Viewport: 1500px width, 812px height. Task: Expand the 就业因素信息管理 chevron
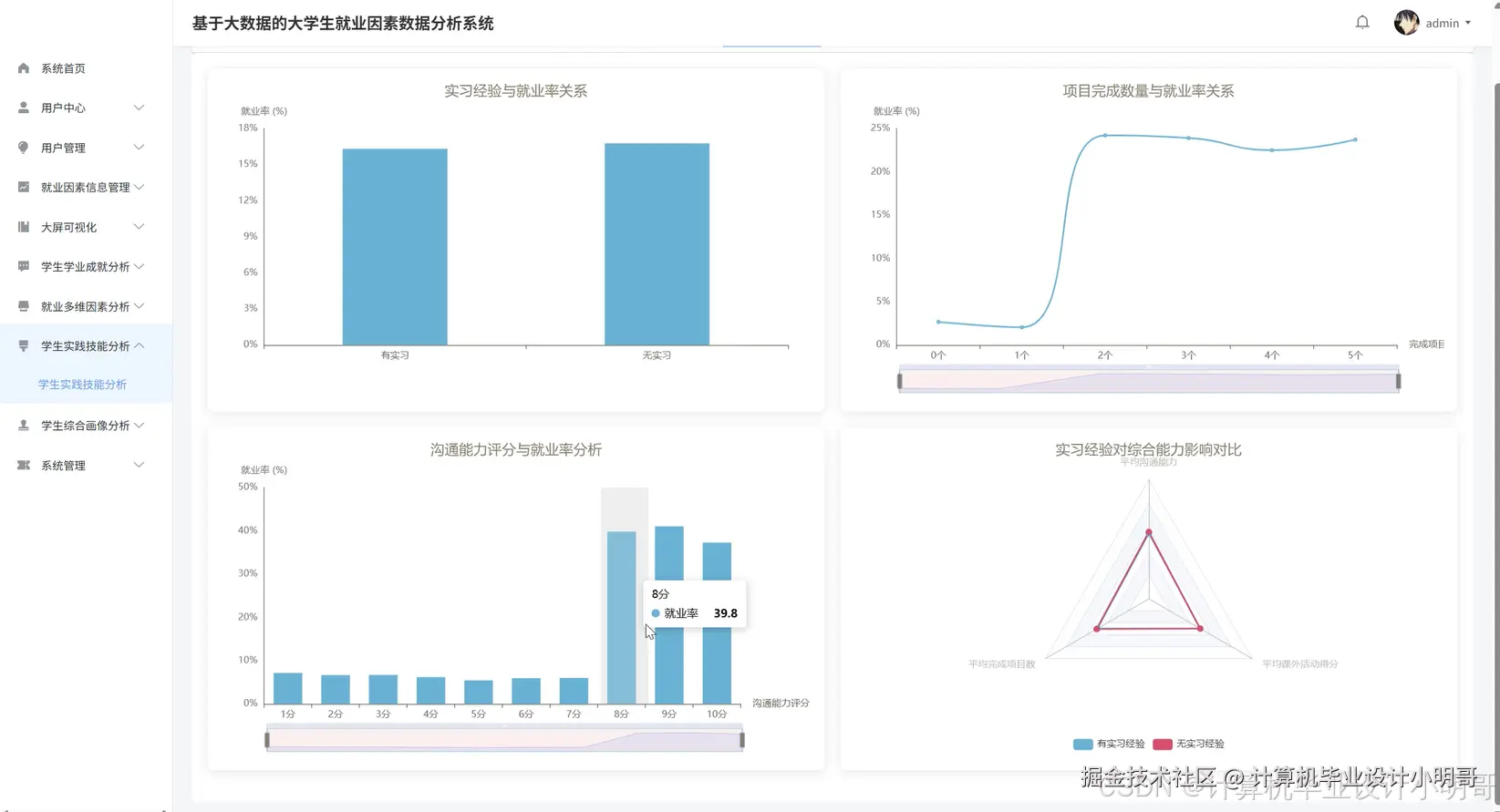pos(139,187)
